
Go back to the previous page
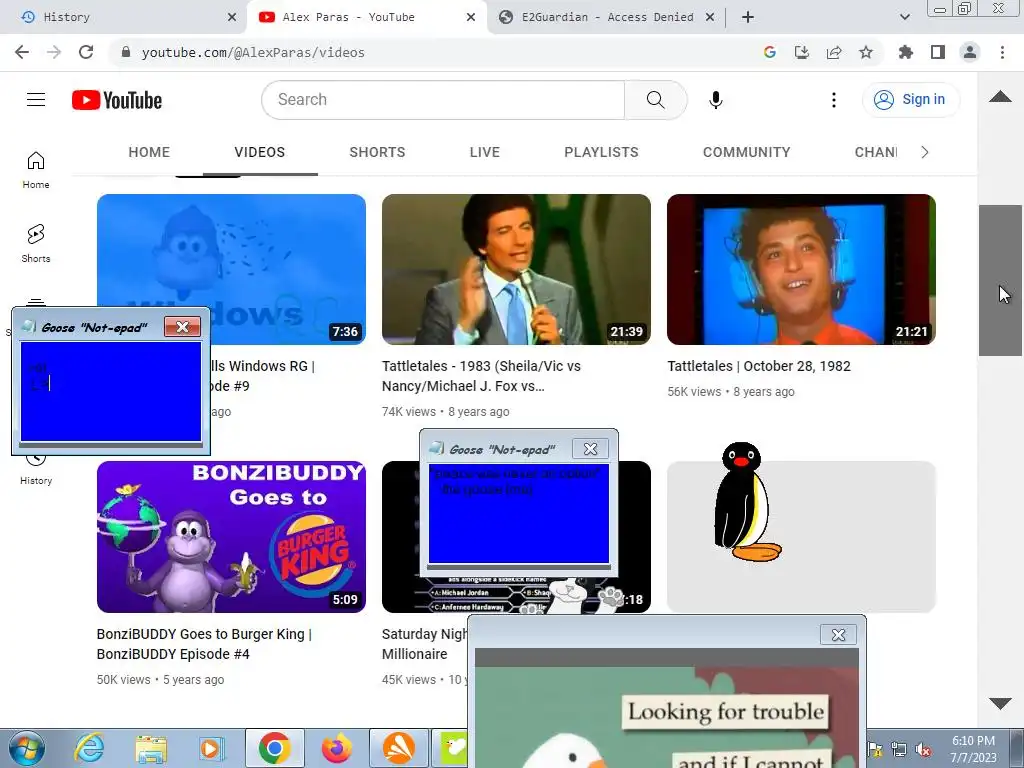pos(22,52)
